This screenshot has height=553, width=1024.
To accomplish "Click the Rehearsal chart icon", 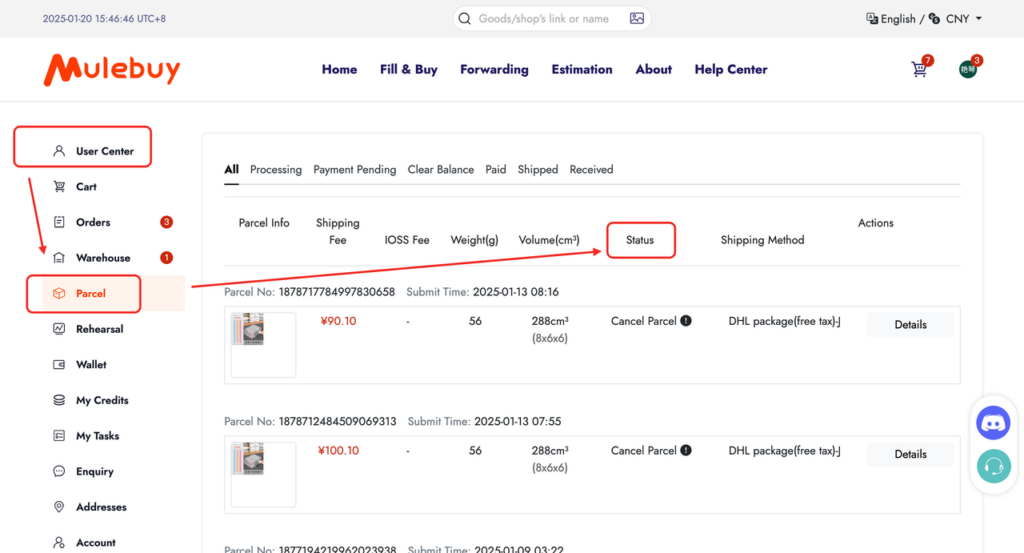I will tap(59, 328).
